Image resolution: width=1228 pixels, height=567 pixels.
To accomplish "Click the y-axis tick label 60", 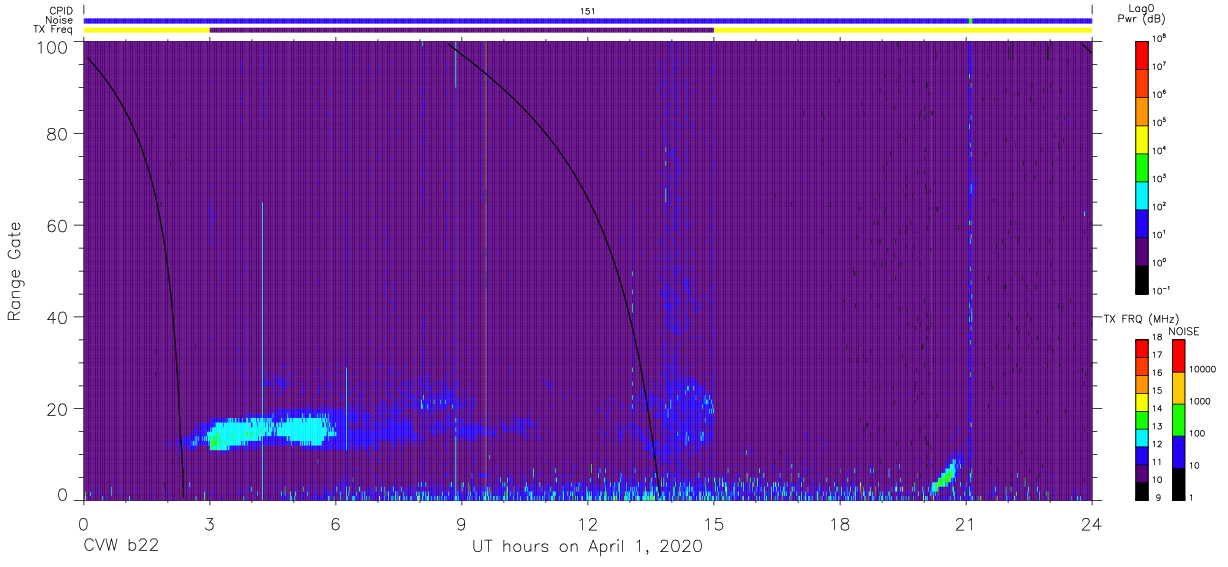I will pos(57,225).
